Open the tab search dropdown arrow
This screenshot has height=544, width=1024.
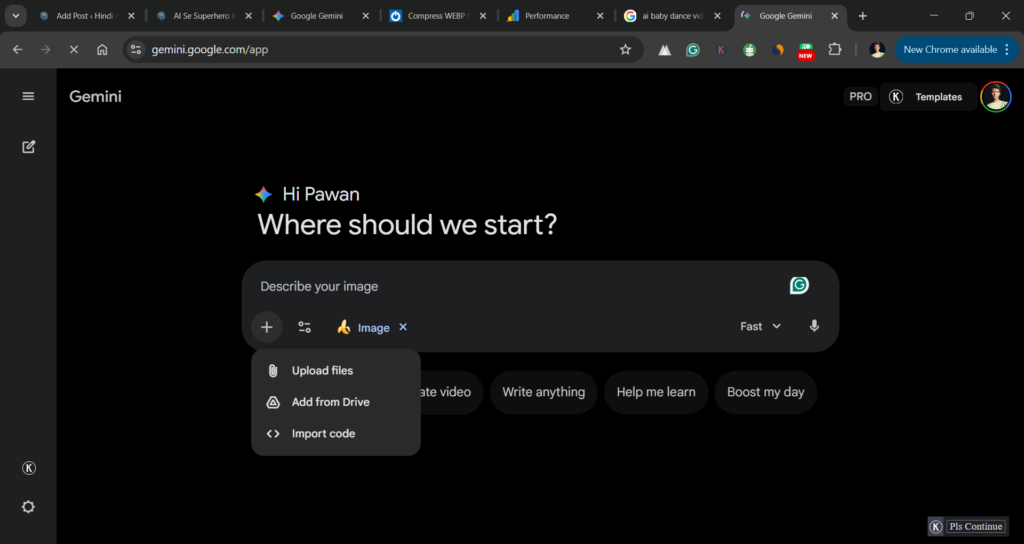16,16
